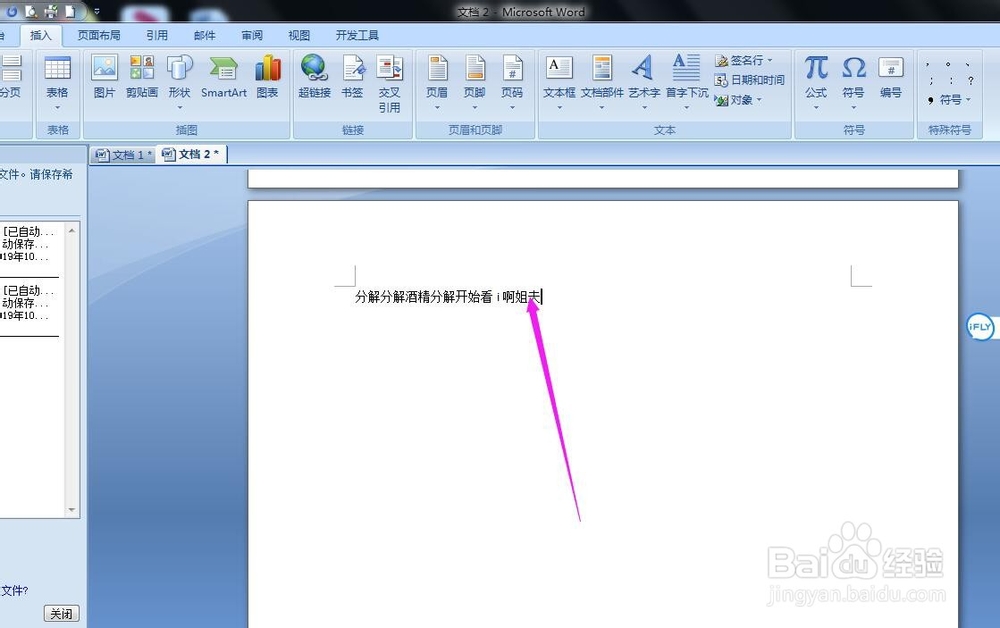Open the 签名行 signature line dropdown arrow
Image resolution: width=1000 pixels, height=628 pixels.
770,60
